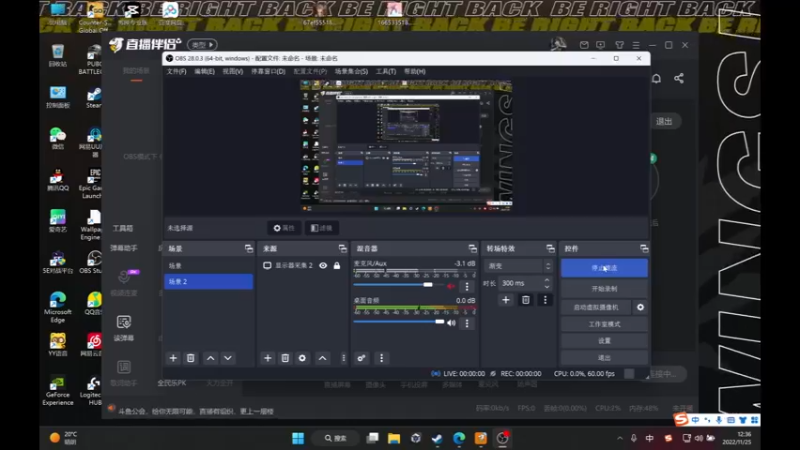This screenshot has width=800, height=450.
Task: Click the Mic/Aux volume slider
Action: click(398, 285)
